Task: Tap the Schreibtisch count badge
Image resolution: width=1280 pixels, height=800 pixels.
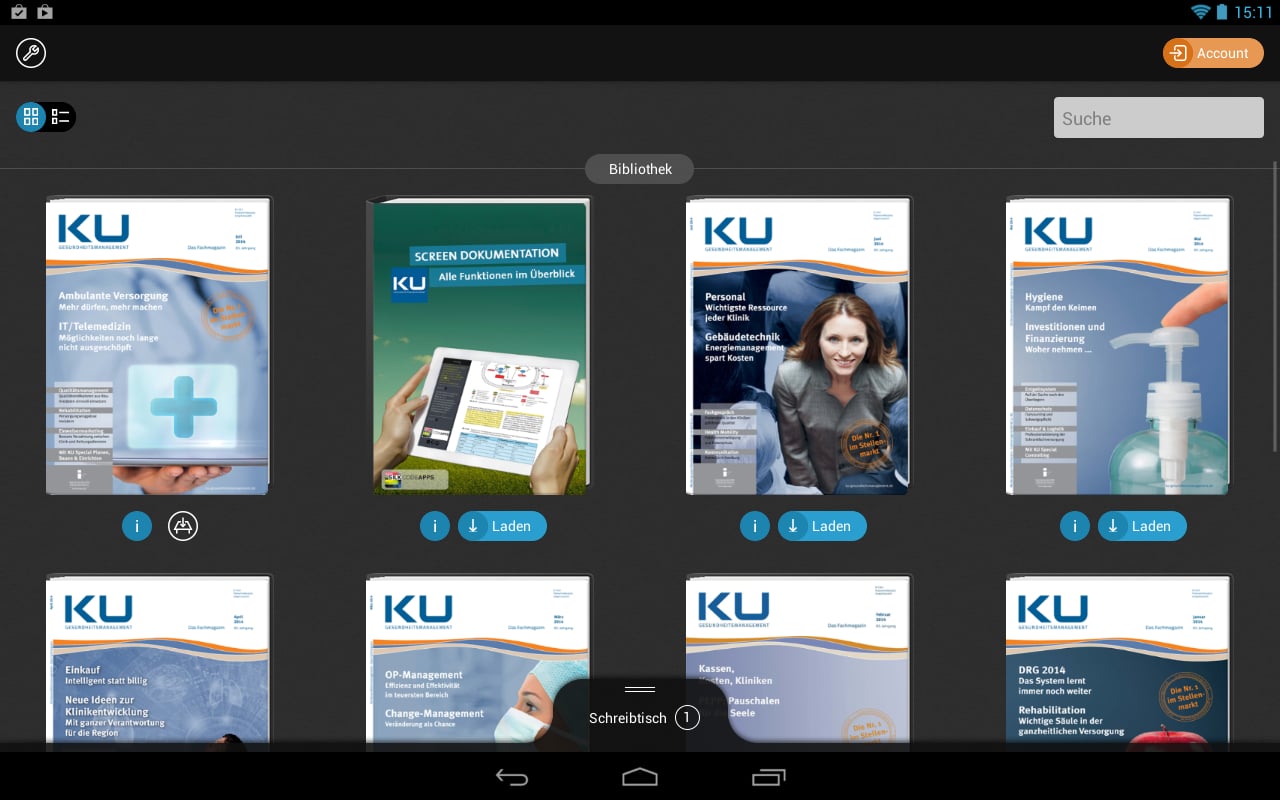Action: point(686,717)
